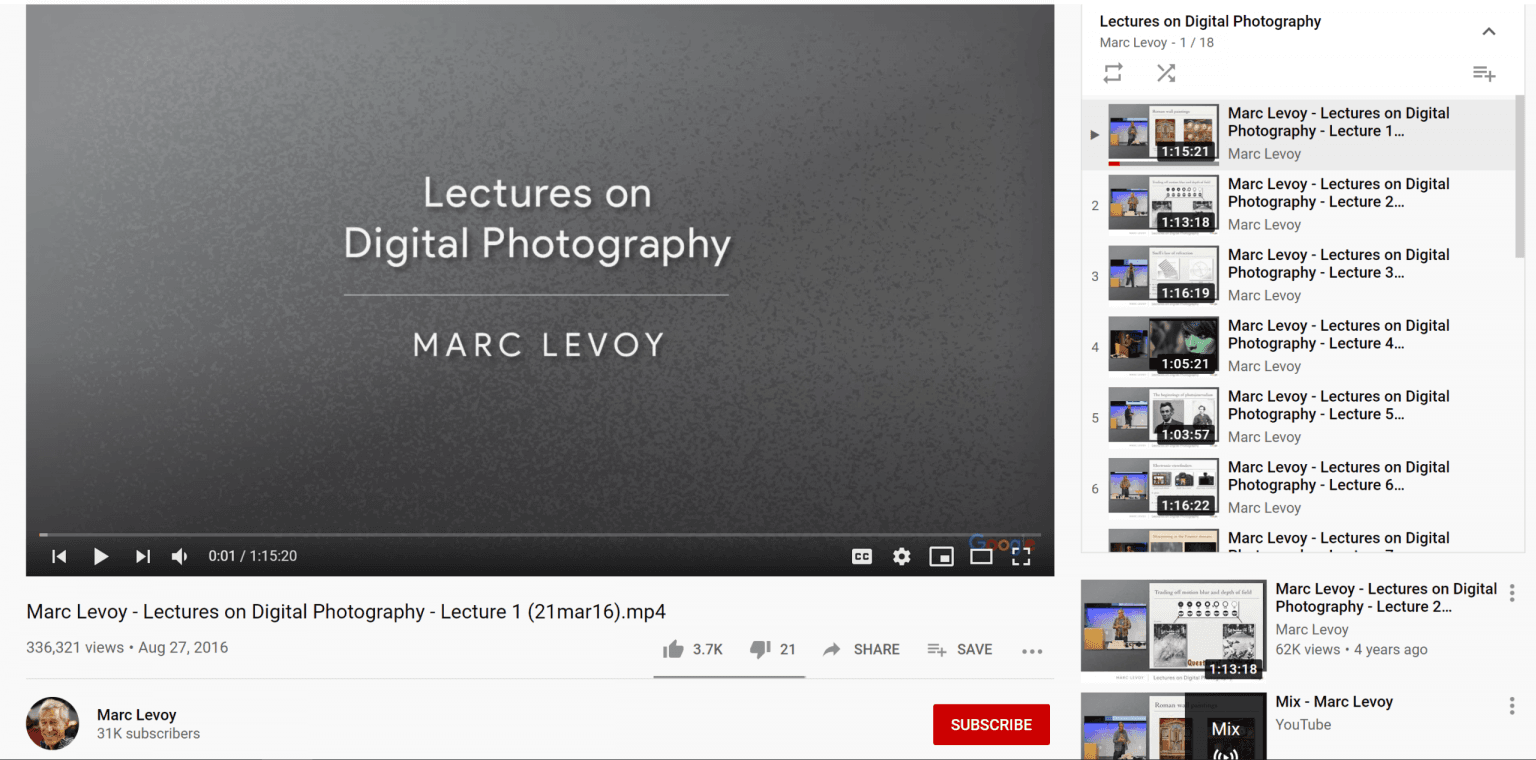Open more actions ellipsis under video
The image size is (1536, 760).
coord(1032,651)
